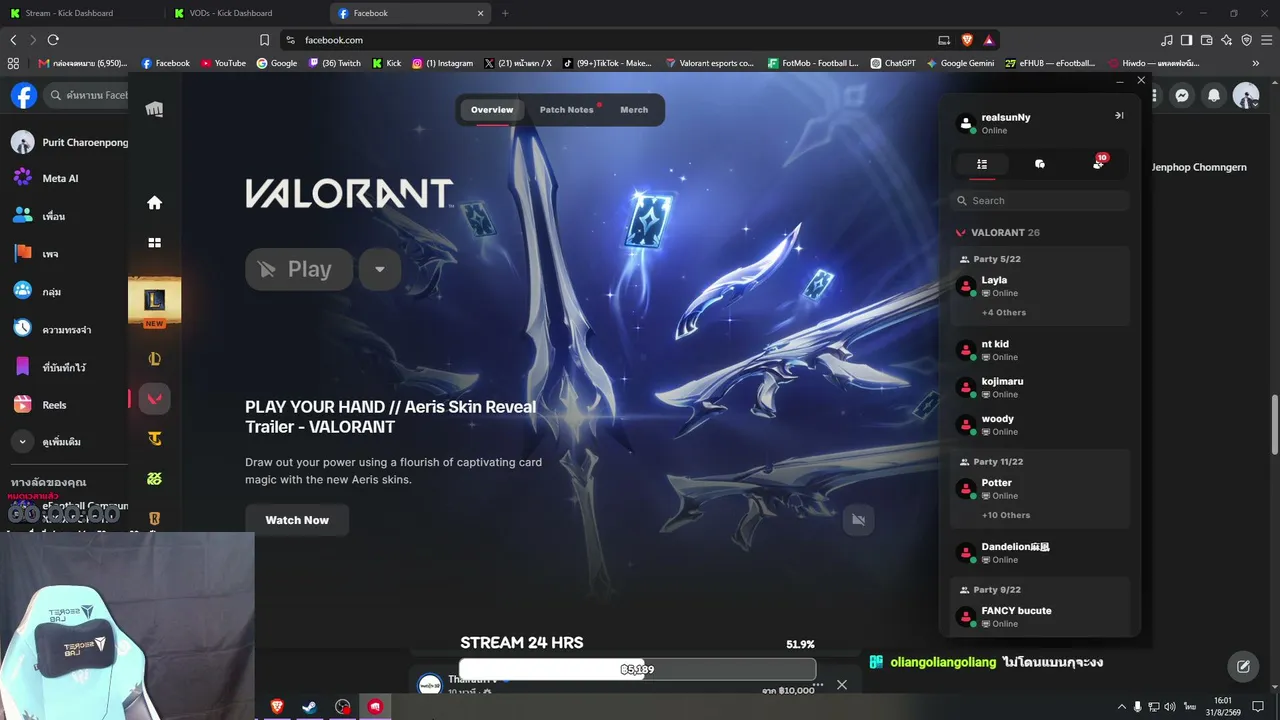Open the Google Gemini bookmark
1280x720 pixels.
pyautogui.click(x=960, y=63)
